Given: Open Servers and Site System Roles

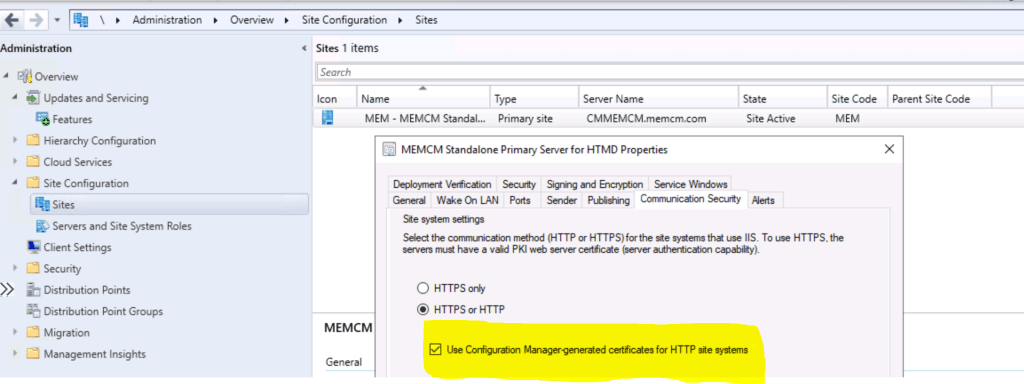Looking at the screenshot, I should pos(121,226).
